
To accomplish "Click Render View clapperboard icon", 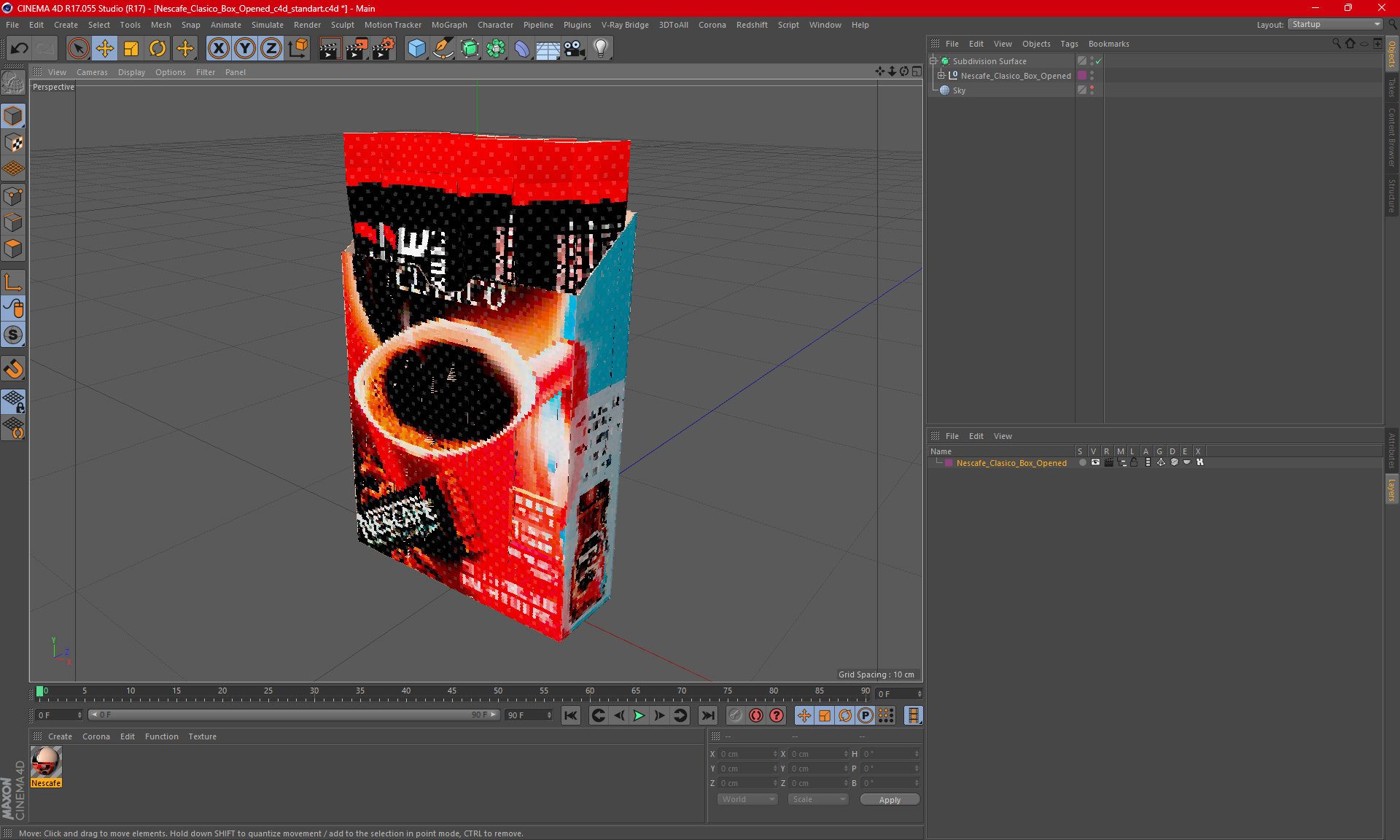I will tap(330, 48).
